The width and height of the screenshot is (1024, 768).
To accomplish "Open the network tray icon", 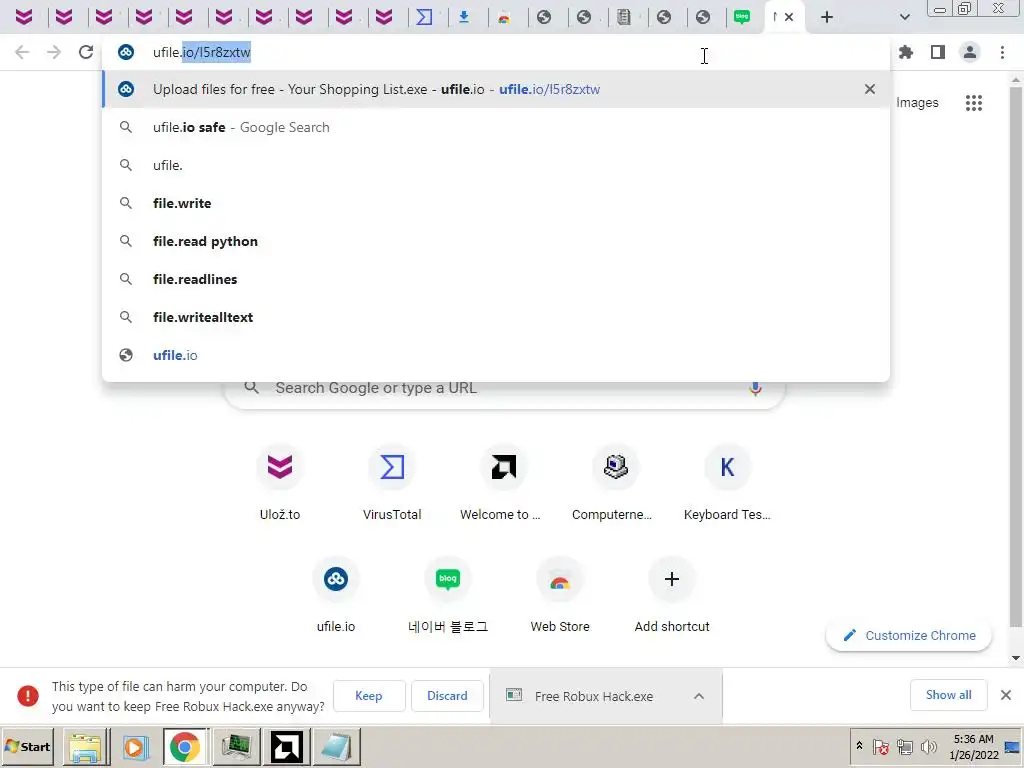I will point(904,746).
